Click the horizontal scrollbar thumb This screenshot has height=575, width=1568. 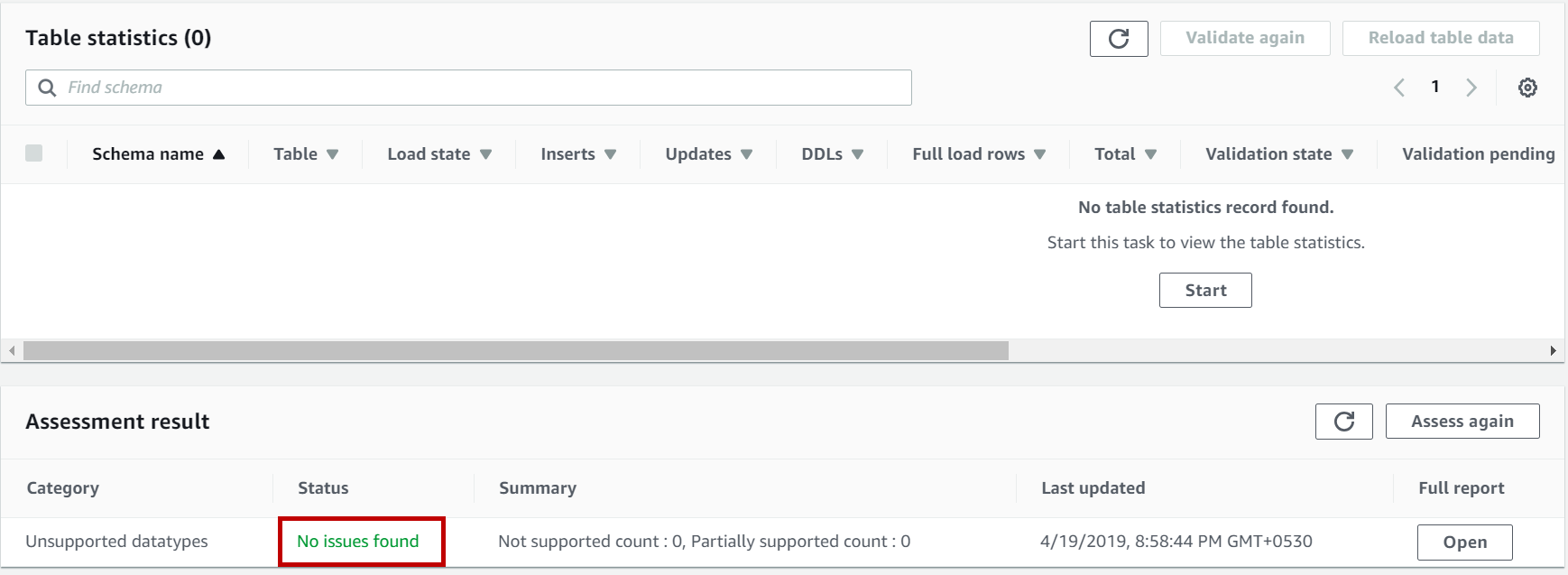[515, 350]
